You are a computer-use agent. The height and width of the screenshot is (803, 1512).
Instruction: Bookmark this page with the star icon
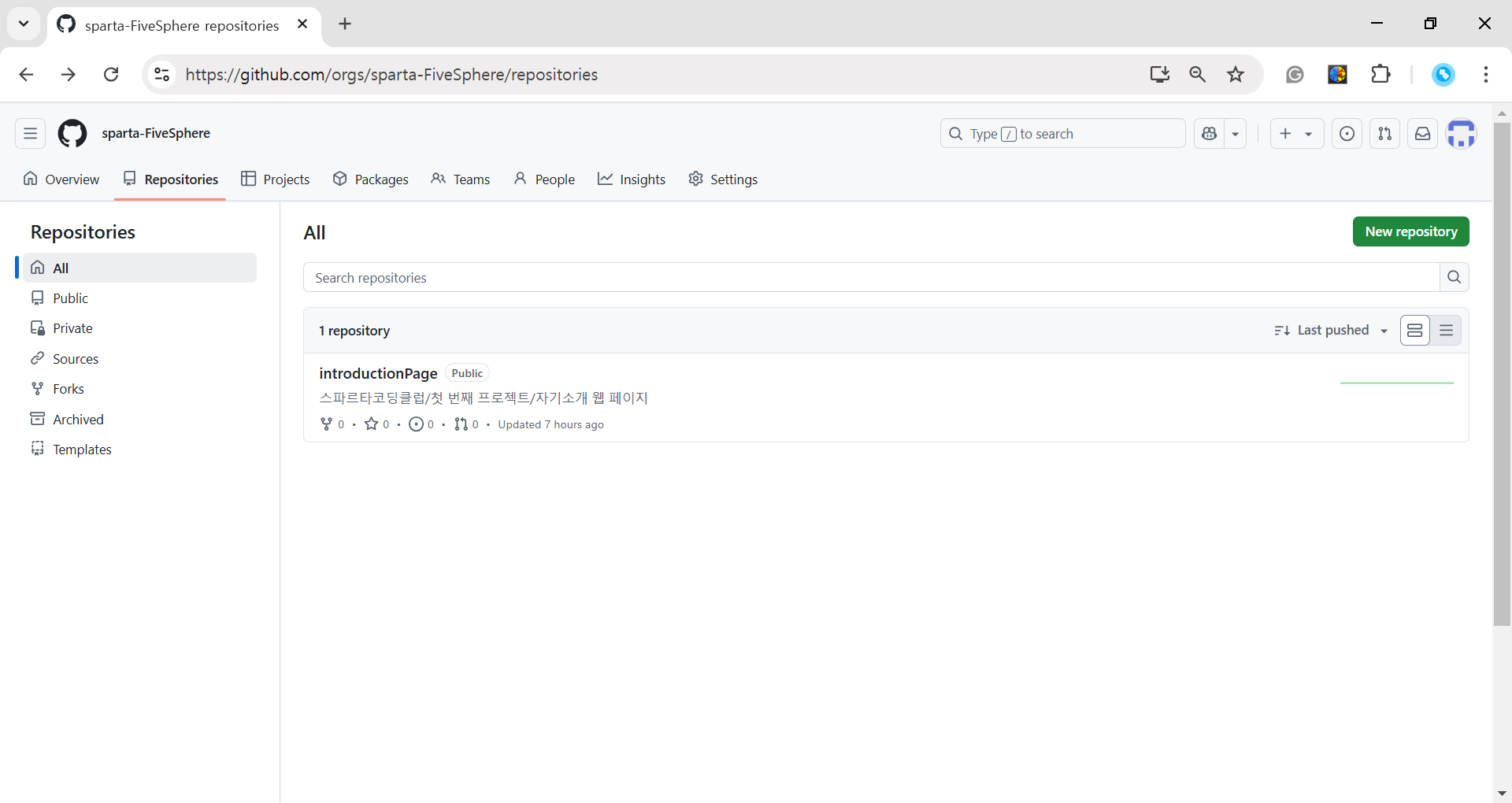click(1236, 75)
